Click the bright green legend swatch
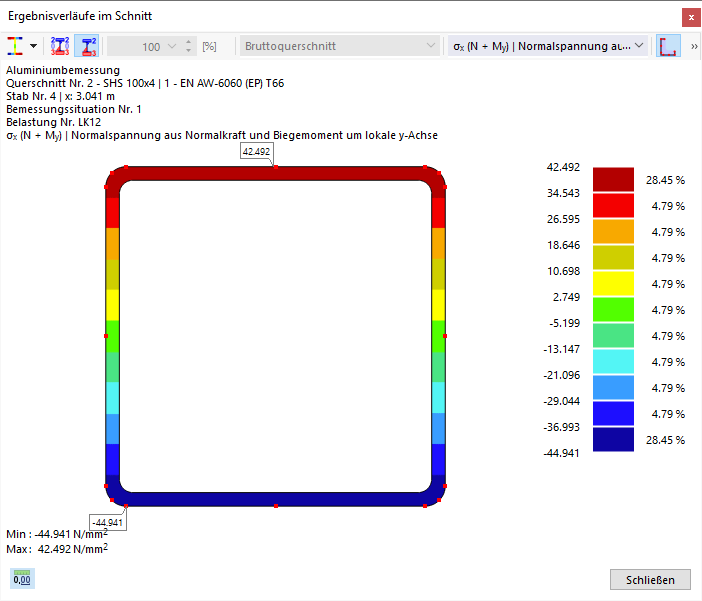Viewport: 702px width, 601px height. tap(613, 309)
